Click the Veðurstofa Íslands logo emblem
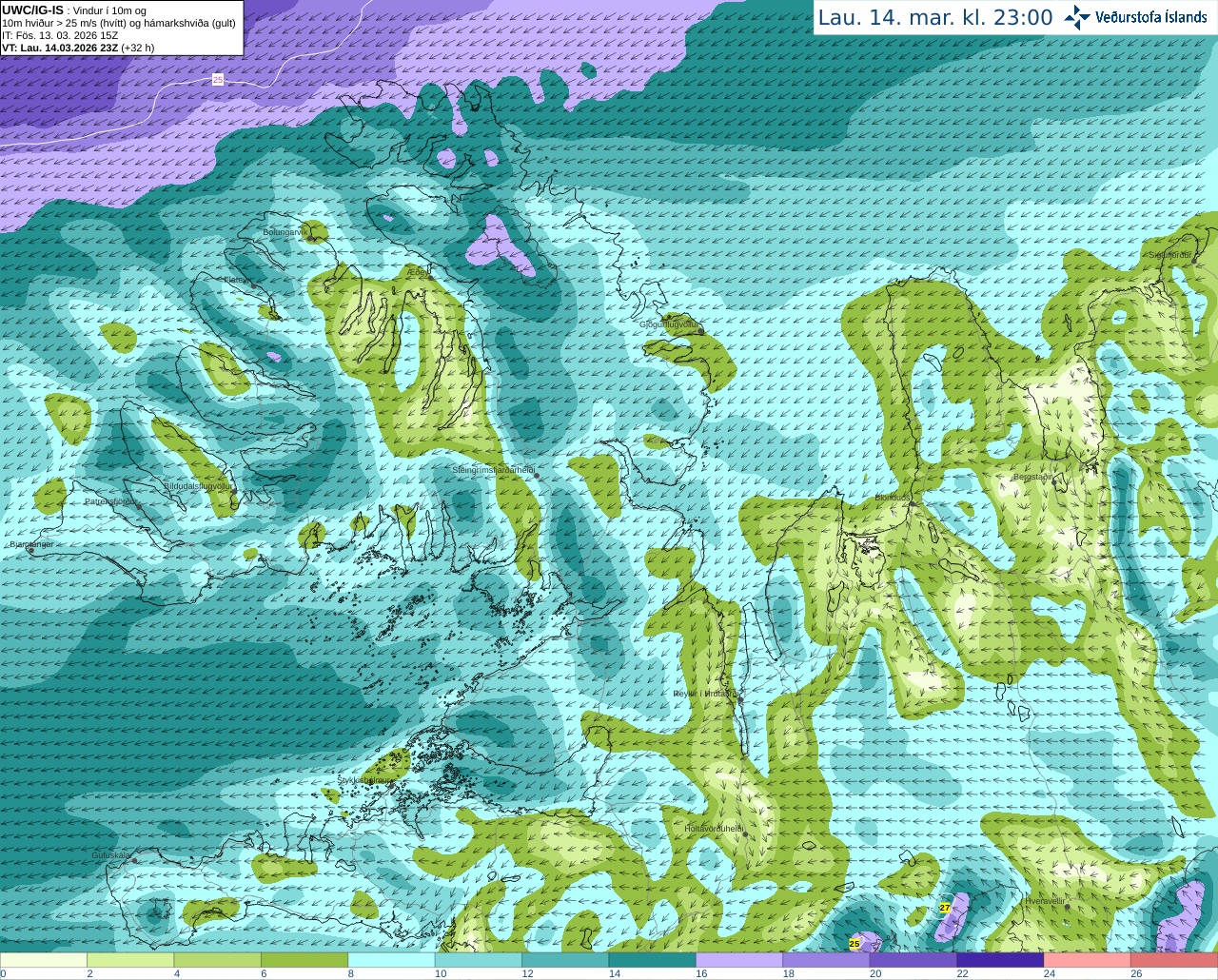The height and width of the screenshot is (980, 1218). point(1077,16)
